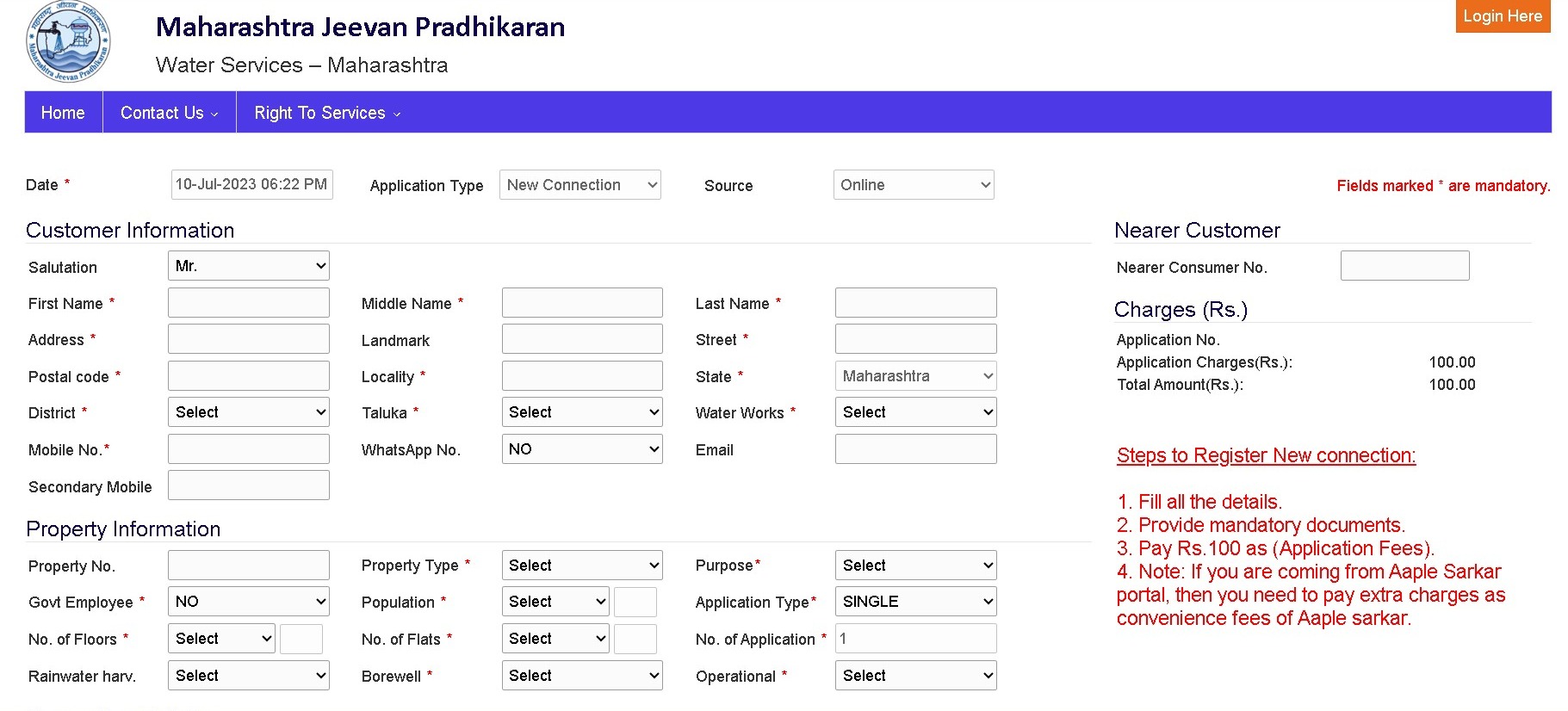1568x711 pixels.
Task: Click the Steps to Register New connection link
Action: point(1266,455)
